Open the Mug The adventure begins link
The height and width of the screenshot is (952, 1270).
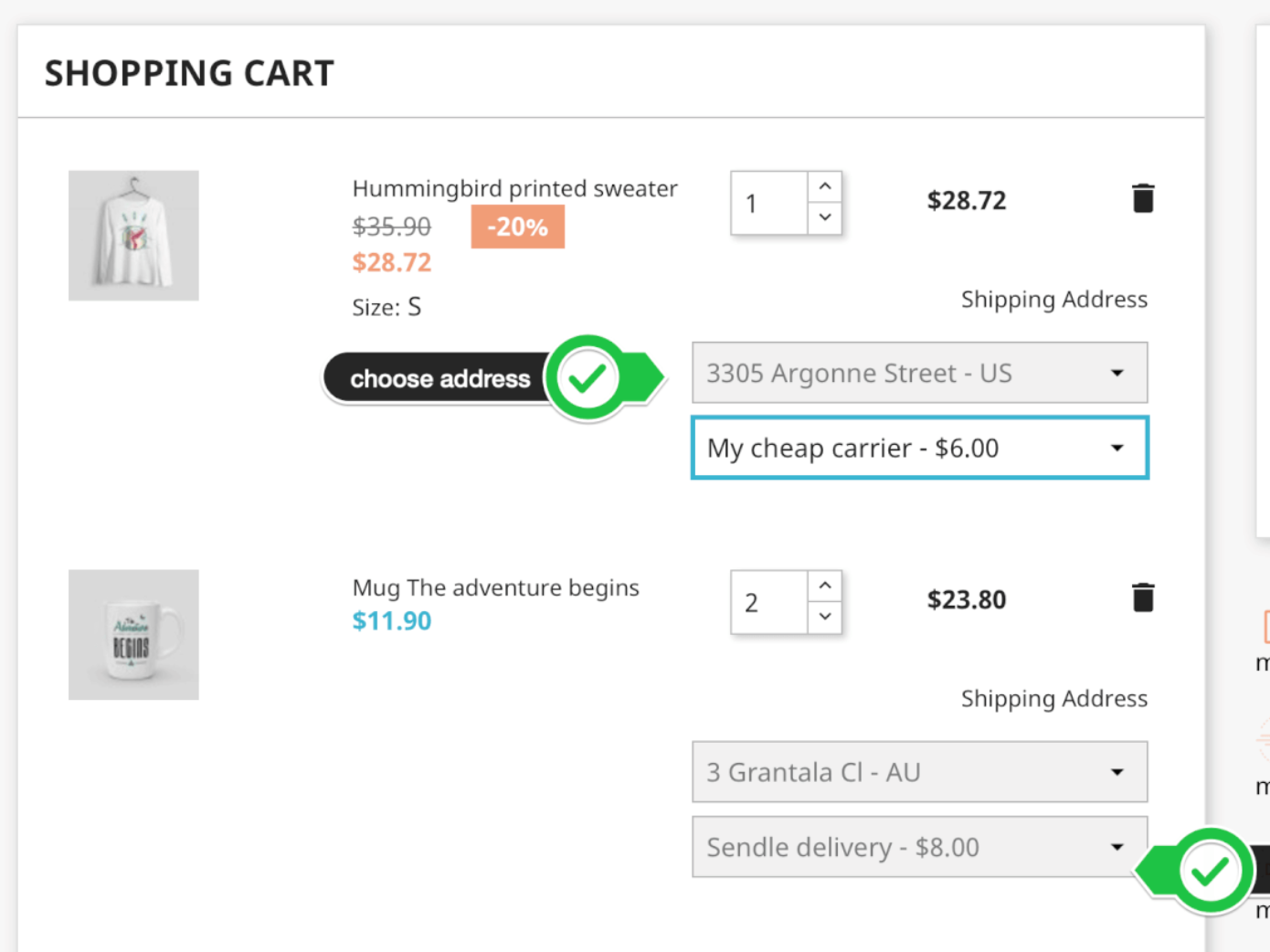pos(495,587)
